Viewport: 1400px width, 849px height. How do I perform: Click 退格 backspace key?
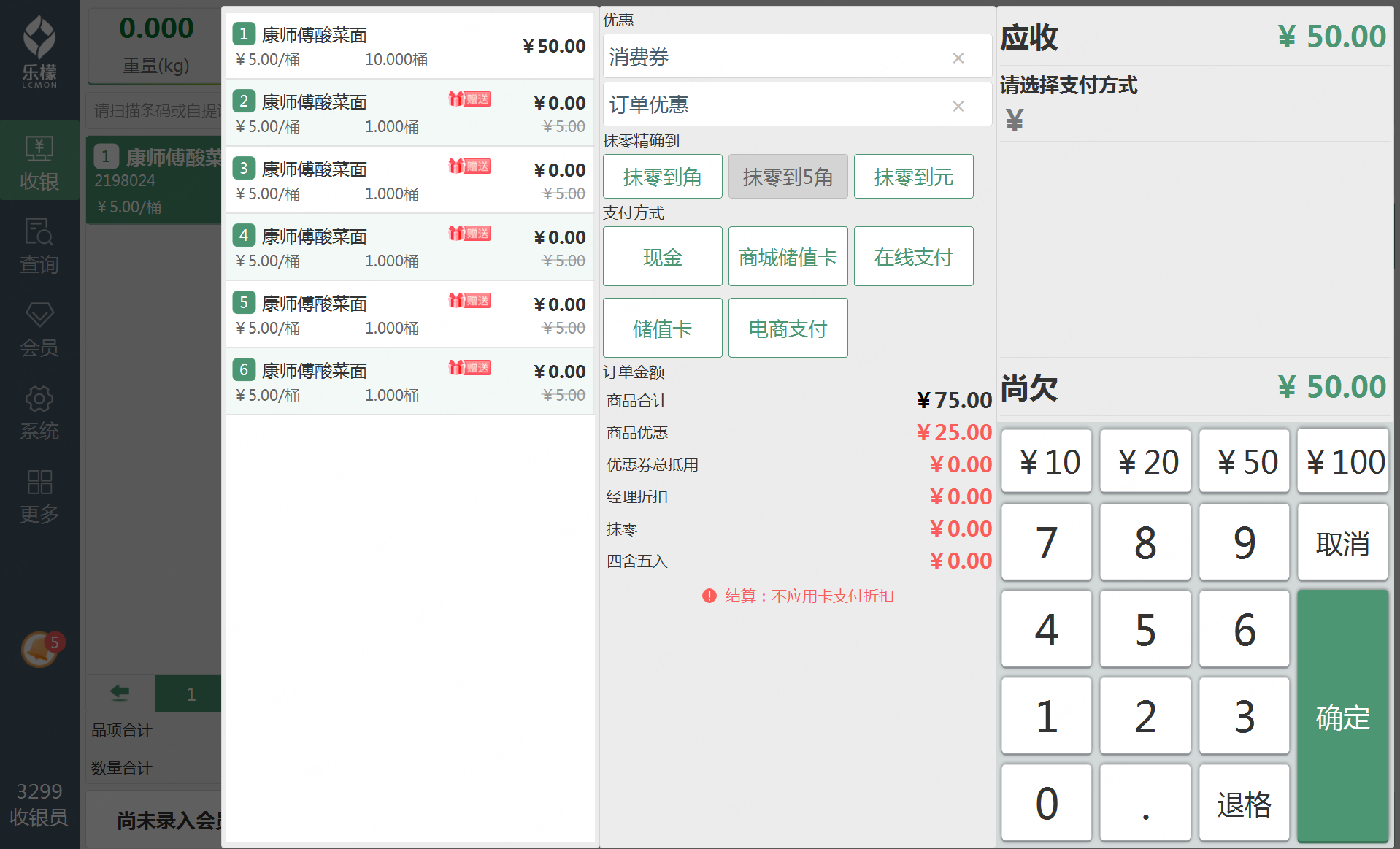[x=1245, y=803]
